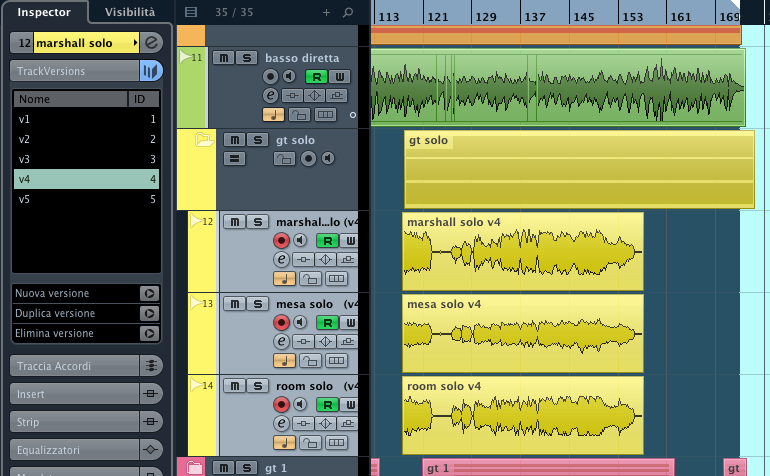Click the green basso diretta color strip
Viewport: 770px width, 476px height.
191,87
